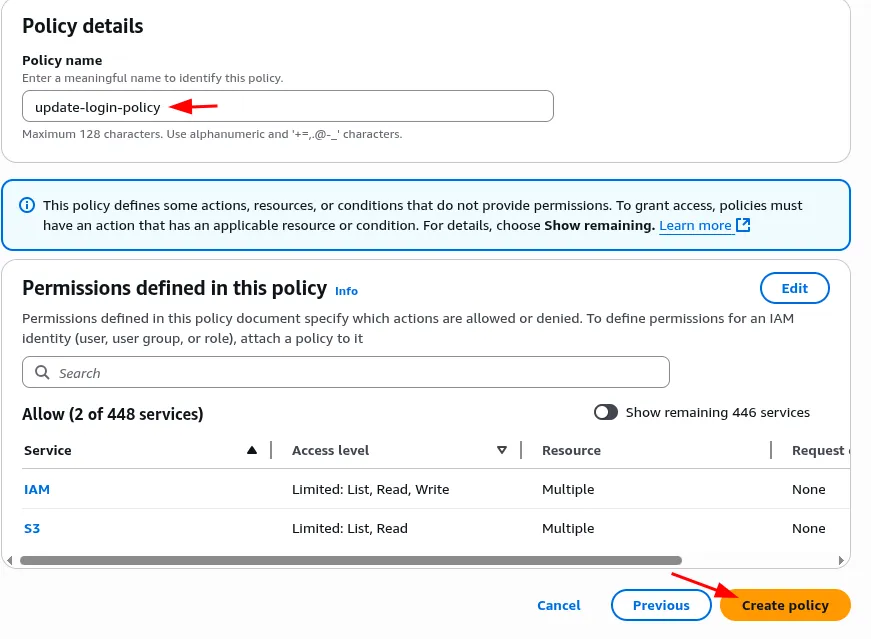Click the Resource column header
This screenshot has width=871, height=639.
pyautogui.click(x=571, y=450)
